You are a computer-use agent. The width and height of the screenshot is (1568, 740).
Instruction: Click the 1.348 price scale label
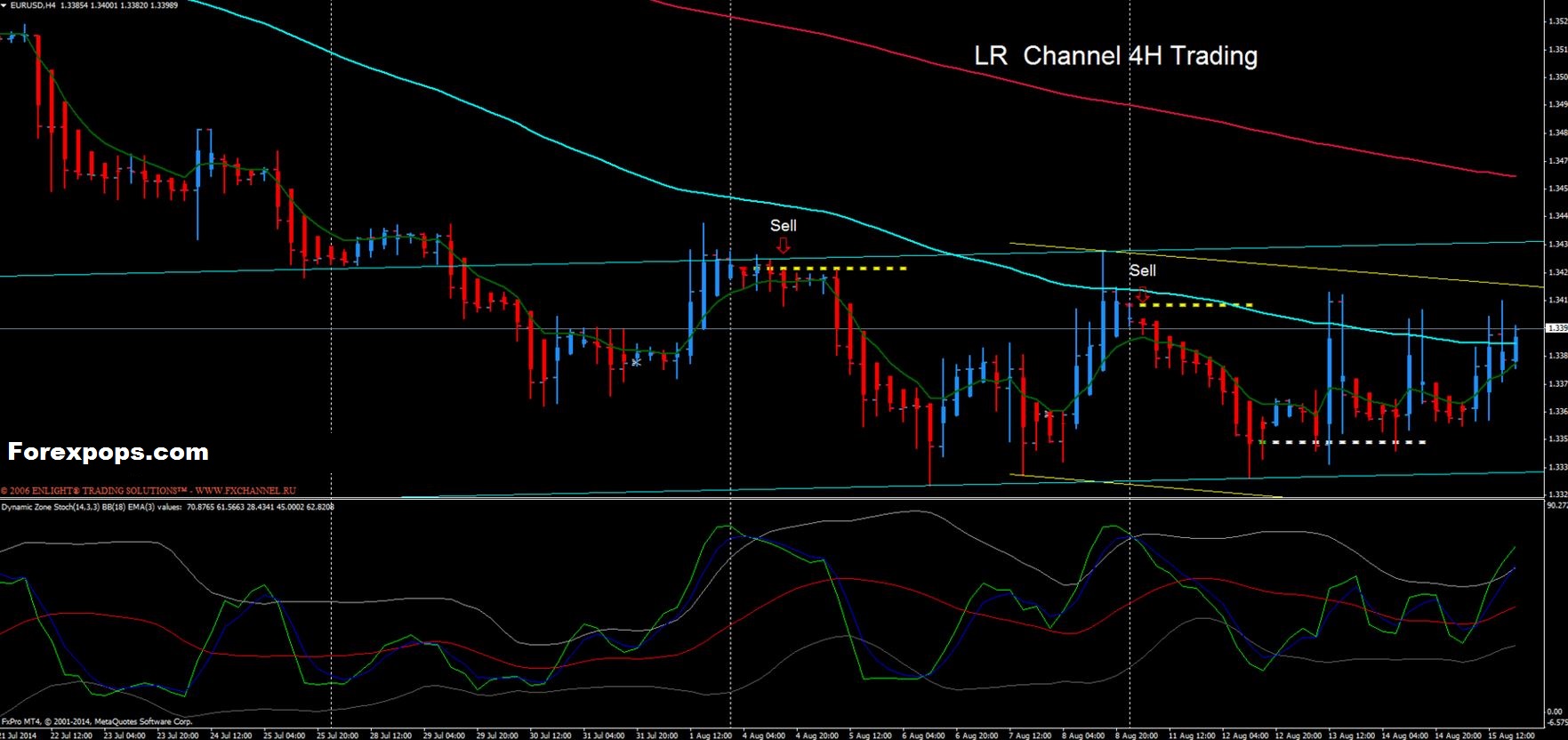pos(1557,133)
